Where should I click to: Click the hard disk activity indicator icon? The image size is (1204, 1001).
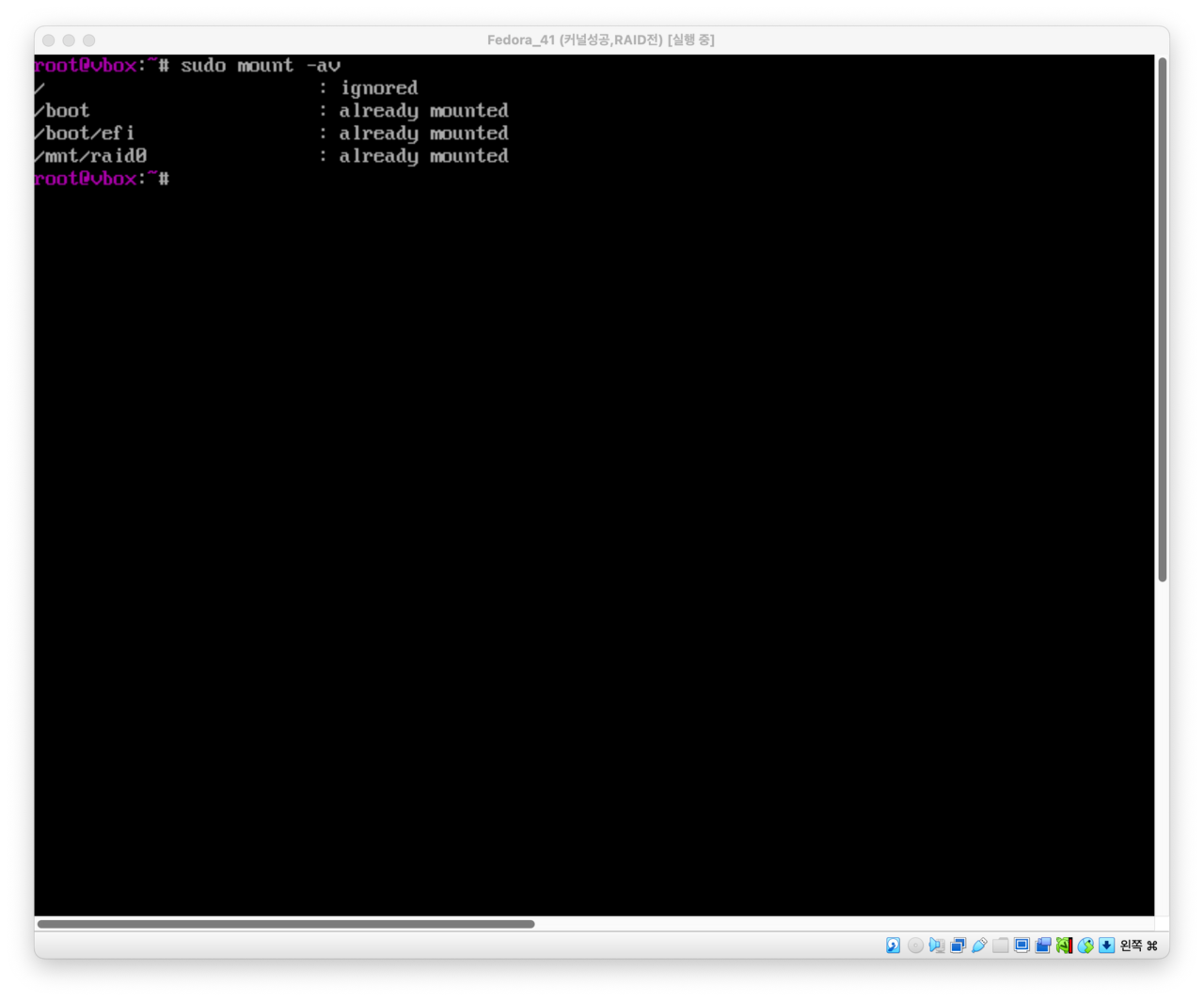(894, 945)
